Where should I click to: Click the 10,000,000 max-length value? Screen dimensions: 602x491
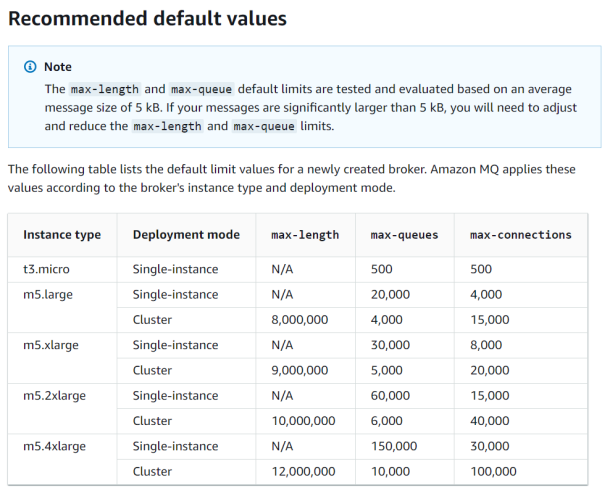303,421
